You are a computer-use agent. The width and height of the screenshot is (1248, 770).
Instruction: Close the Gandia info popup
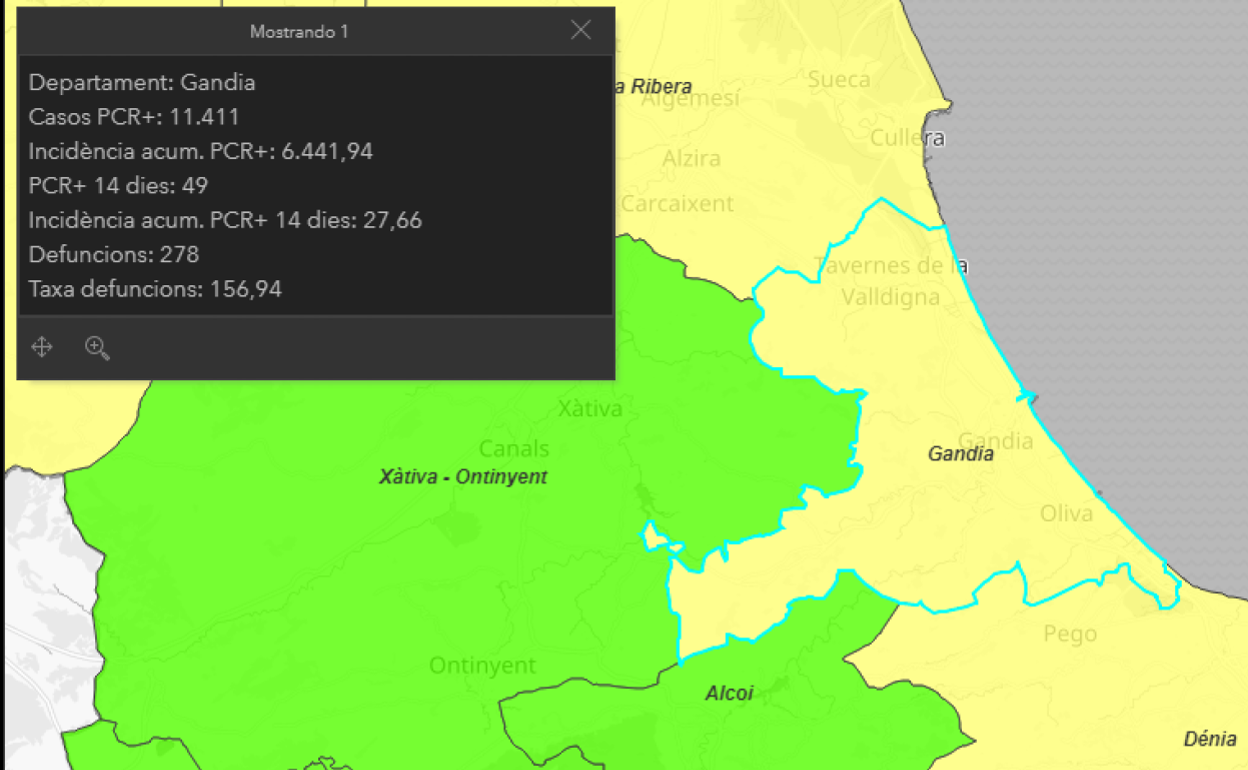point(580,31)
